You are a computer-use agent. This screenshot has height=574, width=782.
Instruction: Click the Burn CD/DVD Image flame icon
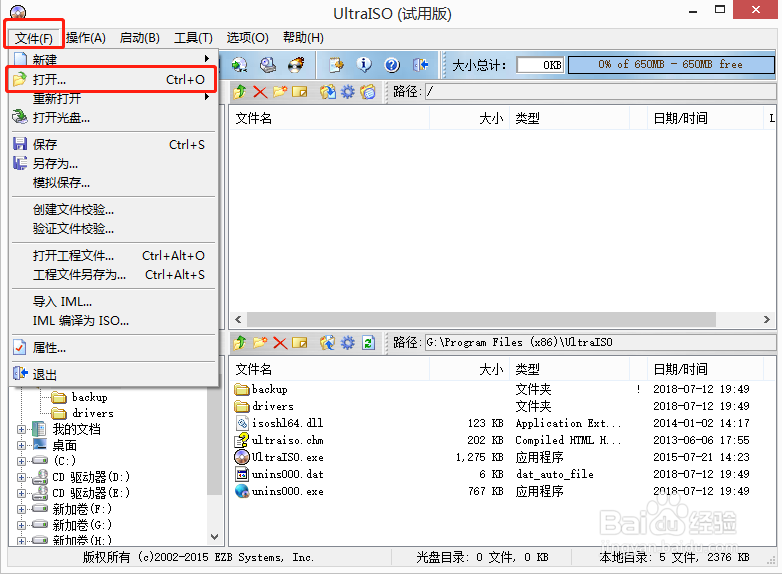click(x=296, y=65)
